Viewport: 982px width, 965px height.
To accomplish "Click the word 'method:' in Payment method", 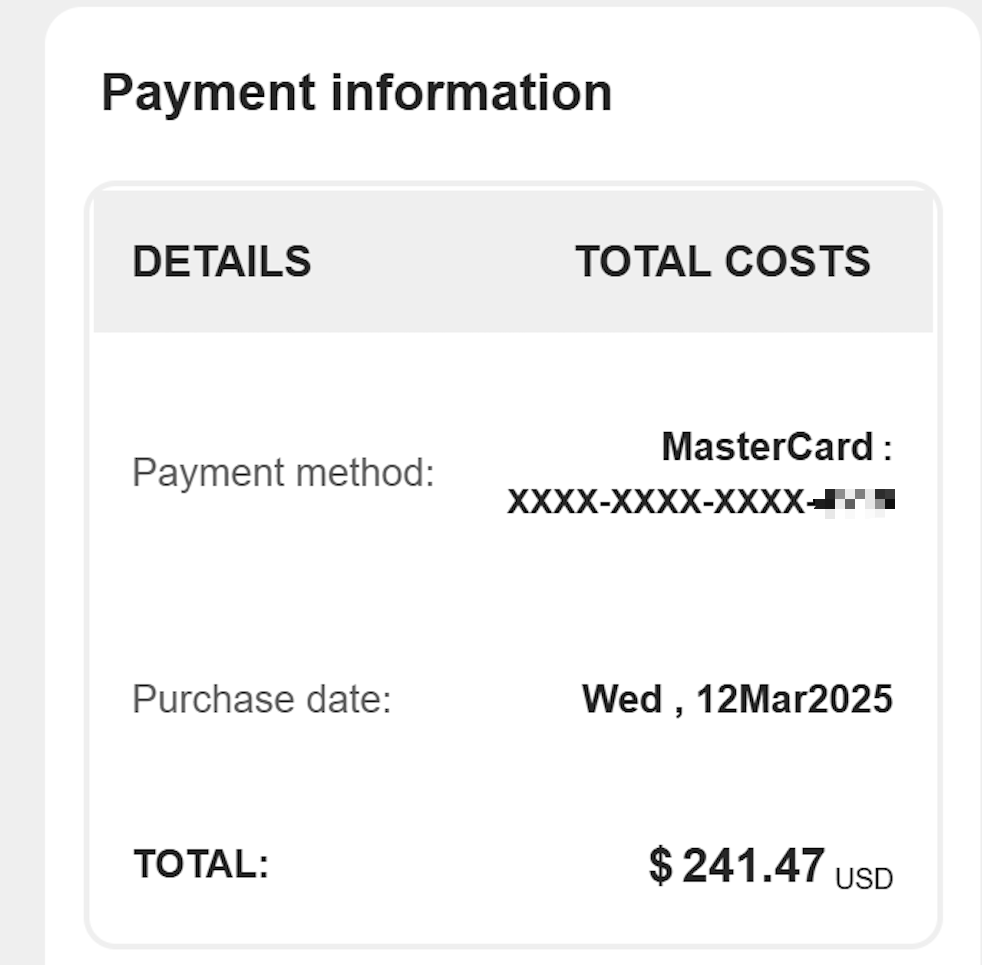I will [x=365, y=472].
